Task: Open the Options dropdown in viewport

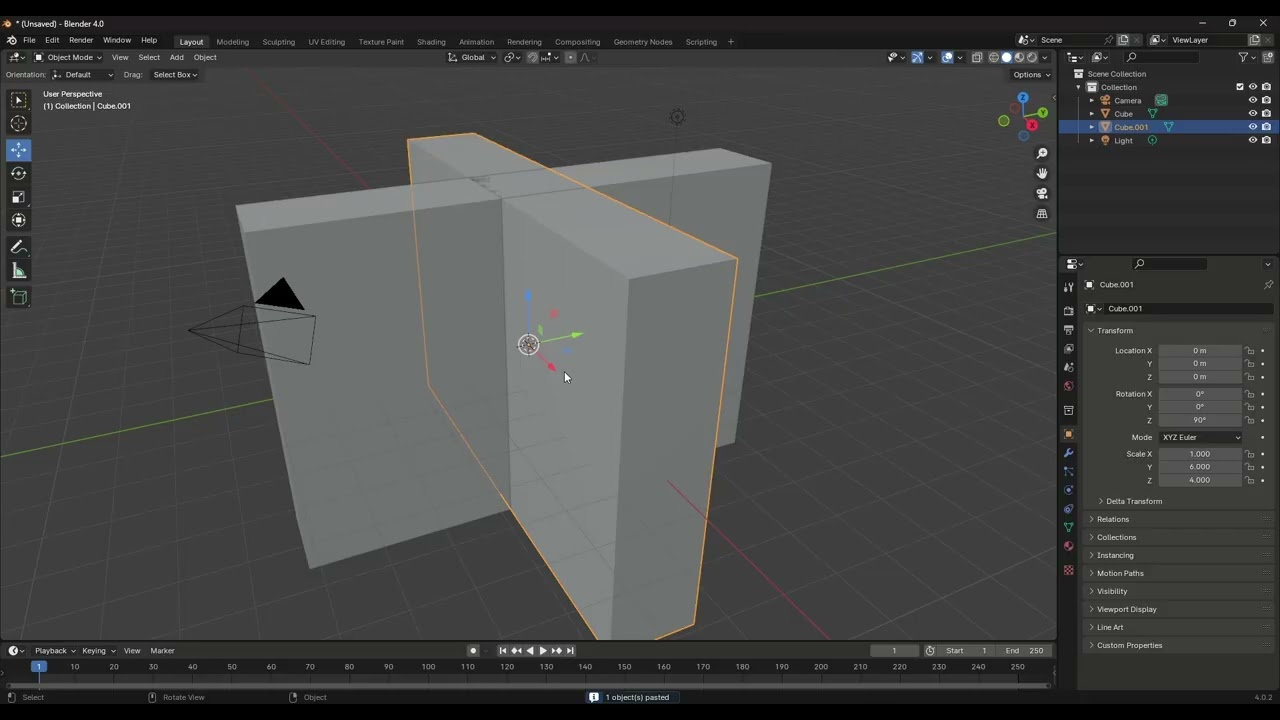Action: click(x=1031, y=75)
